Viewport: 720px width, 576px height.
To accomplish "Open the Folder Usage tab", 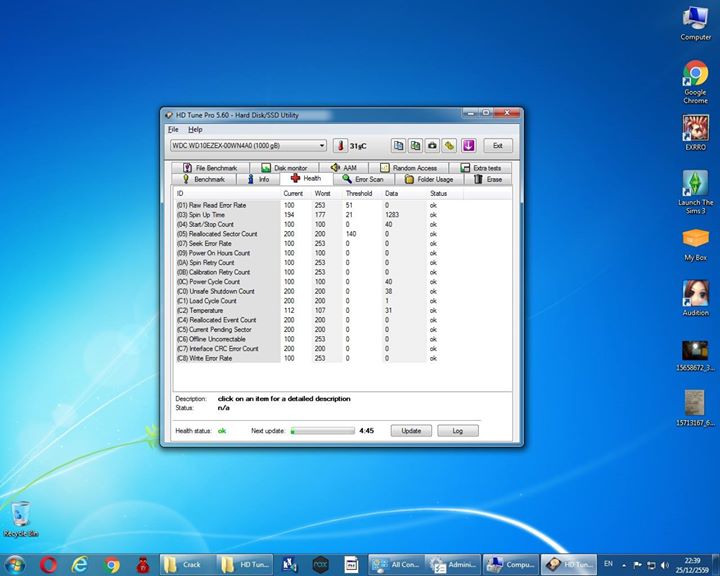I will [429, 179].
